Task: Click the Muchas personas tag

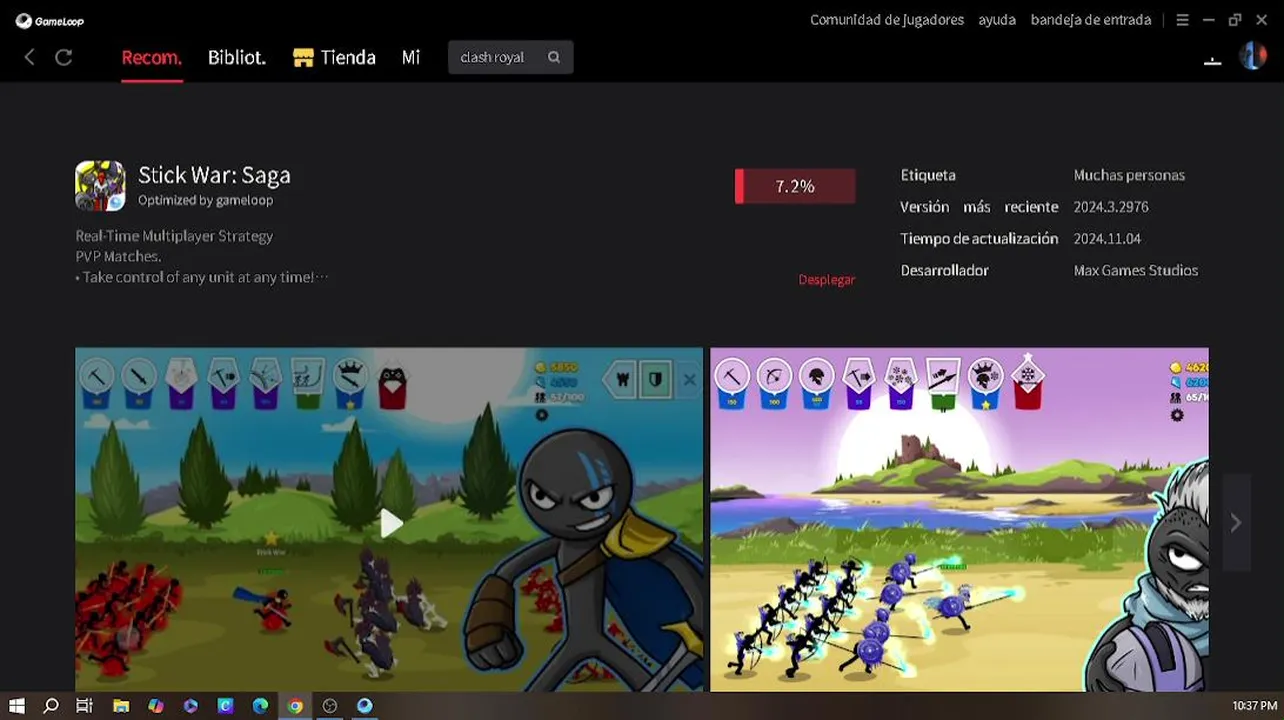Action: (x=1129, y=175)
